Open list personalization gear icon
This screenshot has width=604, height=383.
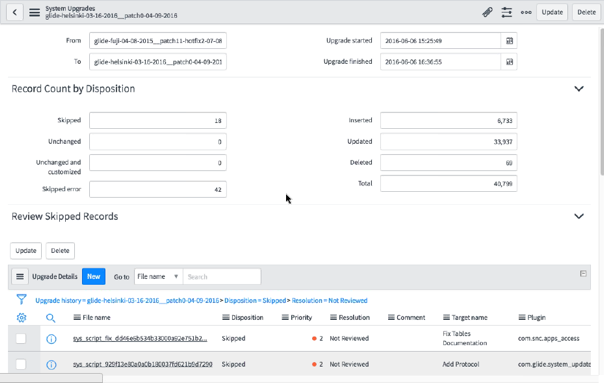coord(22,317)
